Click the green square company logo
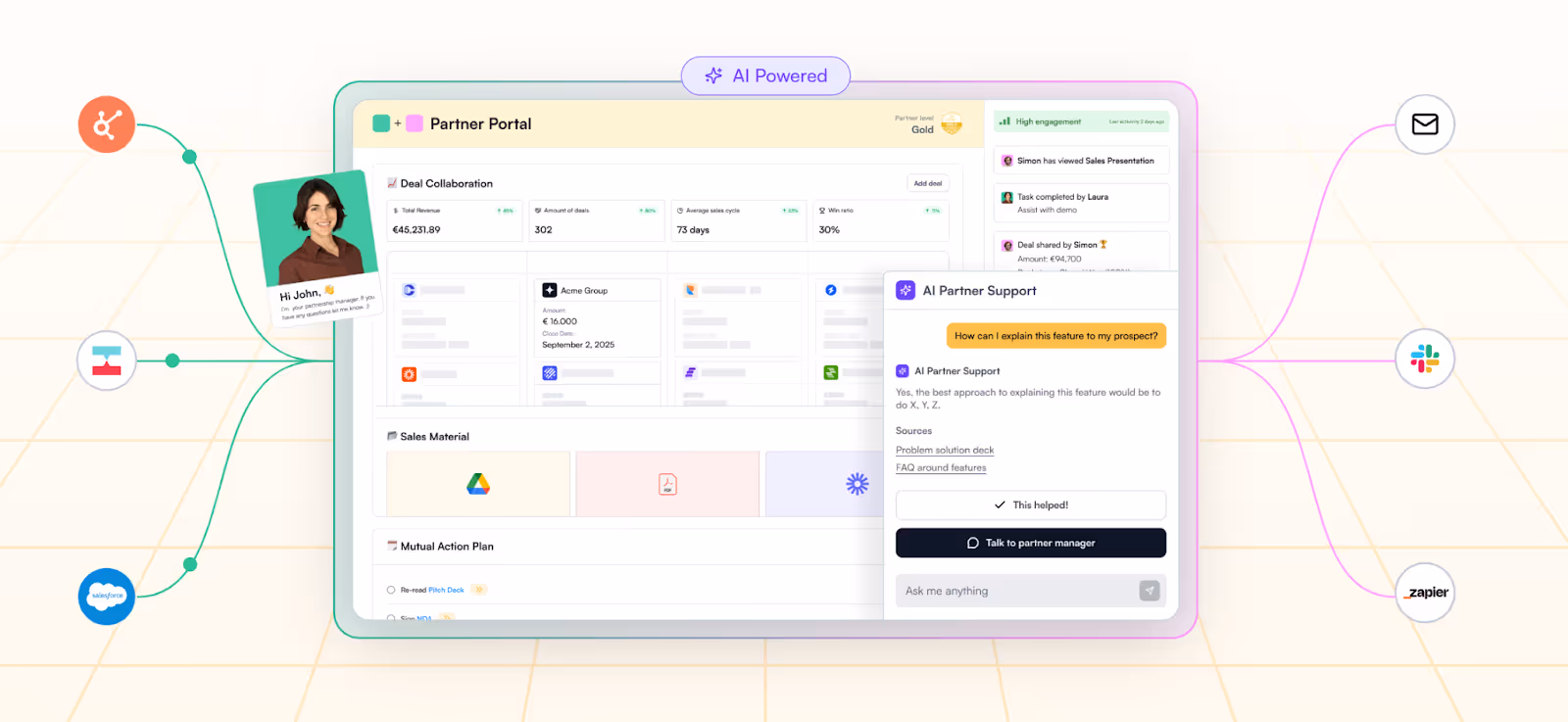Screen dimensions: 1568x722 [831, 372]
